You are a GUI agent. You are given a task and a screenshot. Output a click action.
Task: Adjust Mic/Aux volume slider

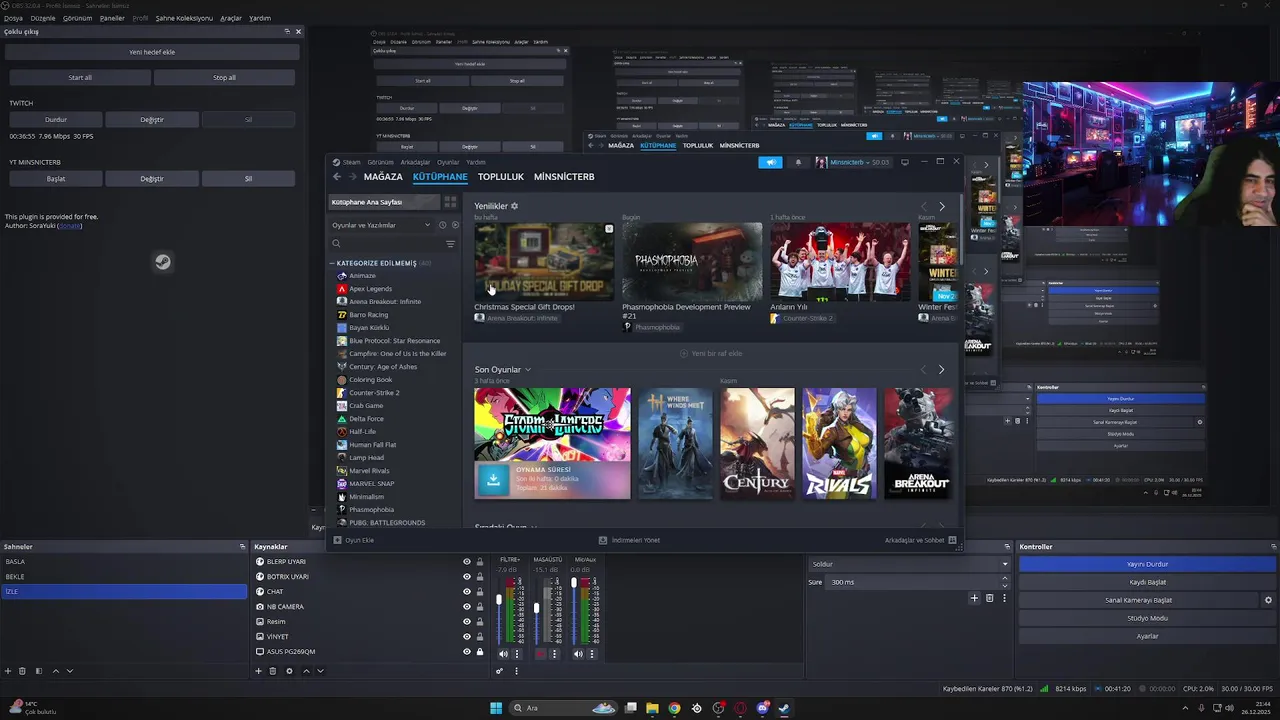coord(574,583)
